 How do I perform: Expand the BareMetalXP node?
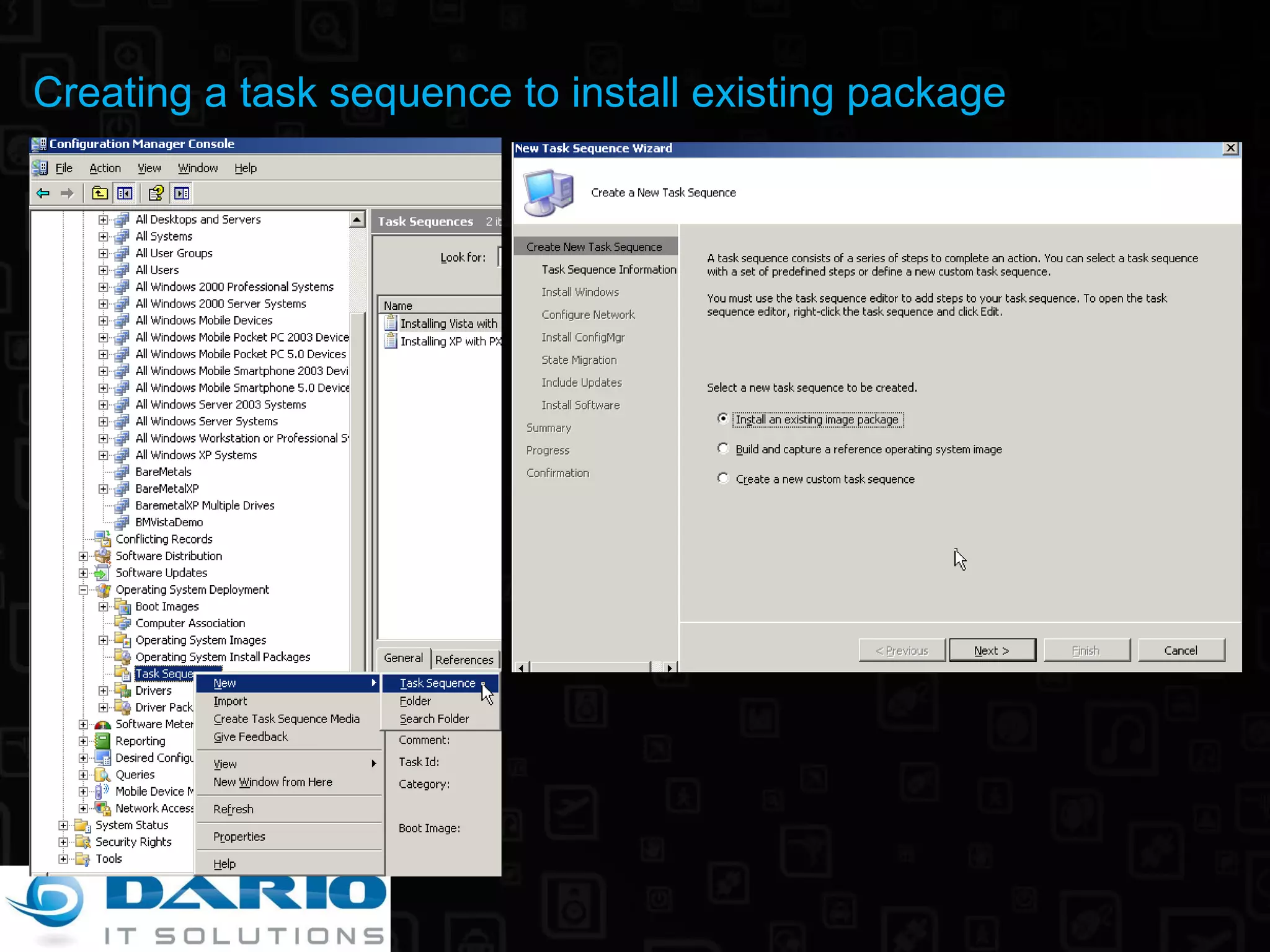tap(104, 488)
